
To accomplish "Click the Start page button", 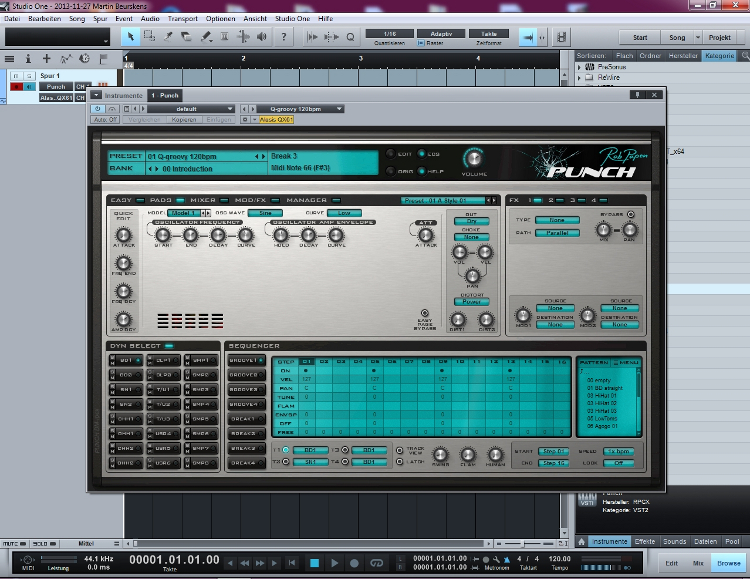I will click(x=640, y=37).
